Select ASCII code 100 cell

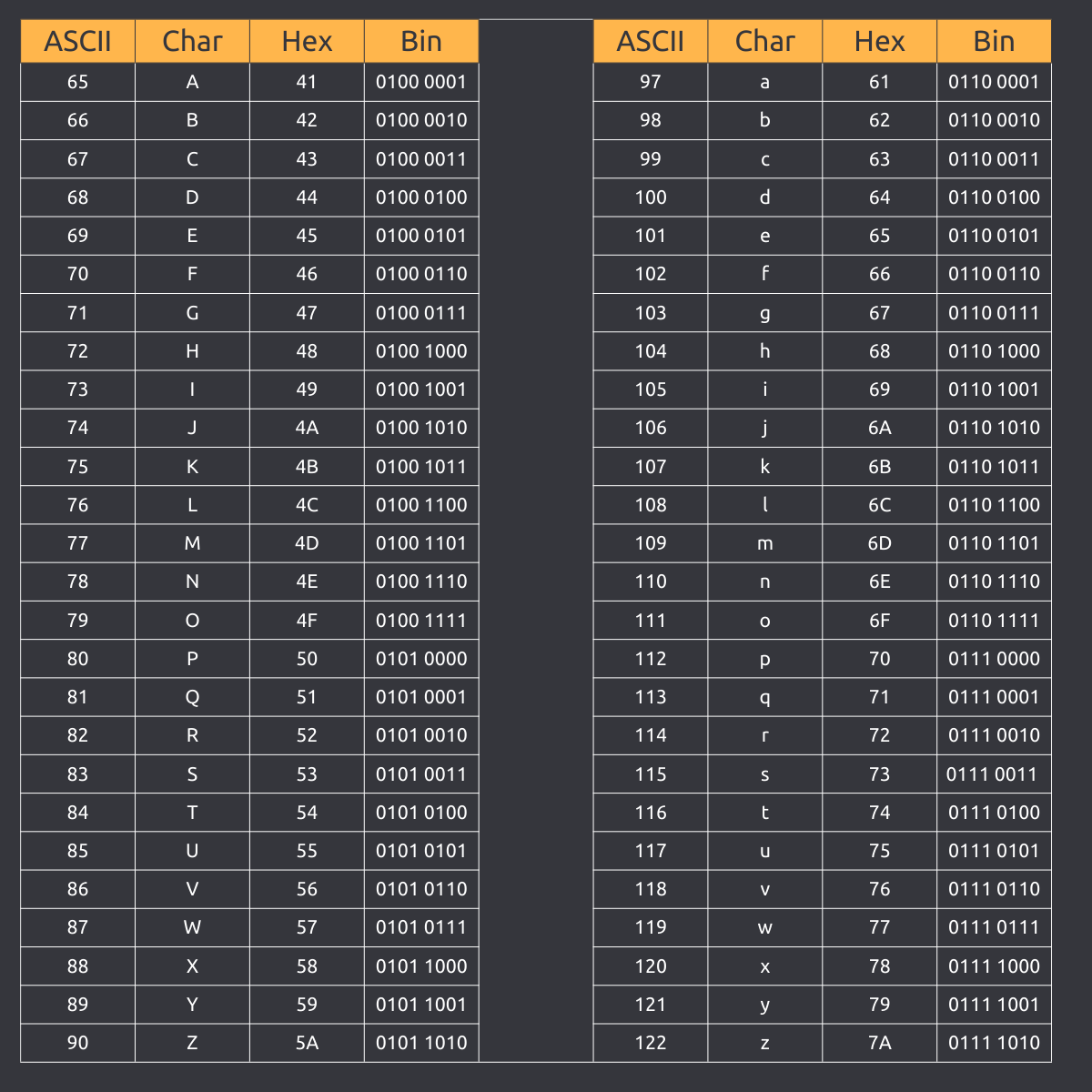click(x=651, y=197)
